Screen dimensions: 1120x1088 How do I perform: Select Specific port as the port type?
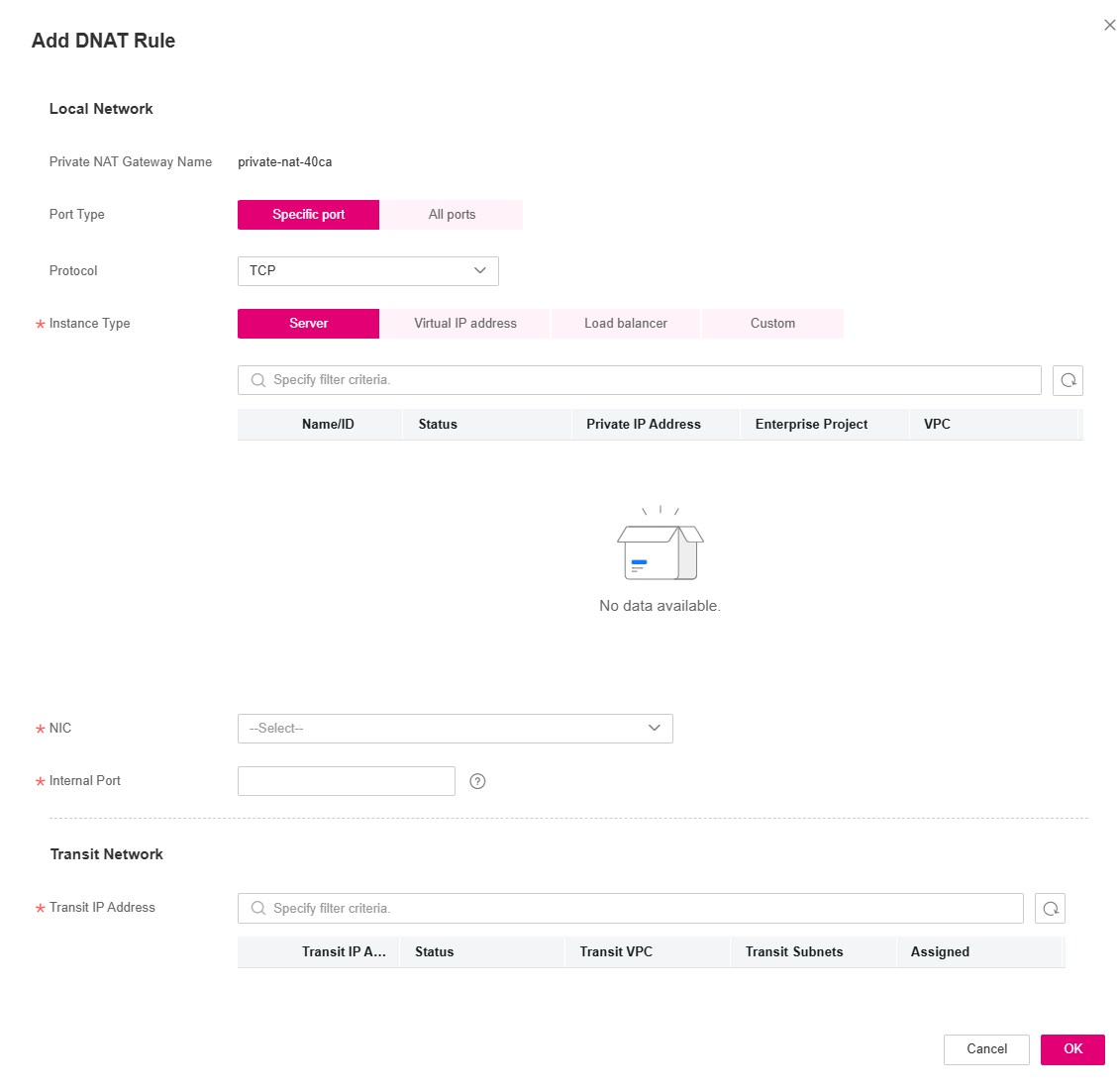pos(309,215)
